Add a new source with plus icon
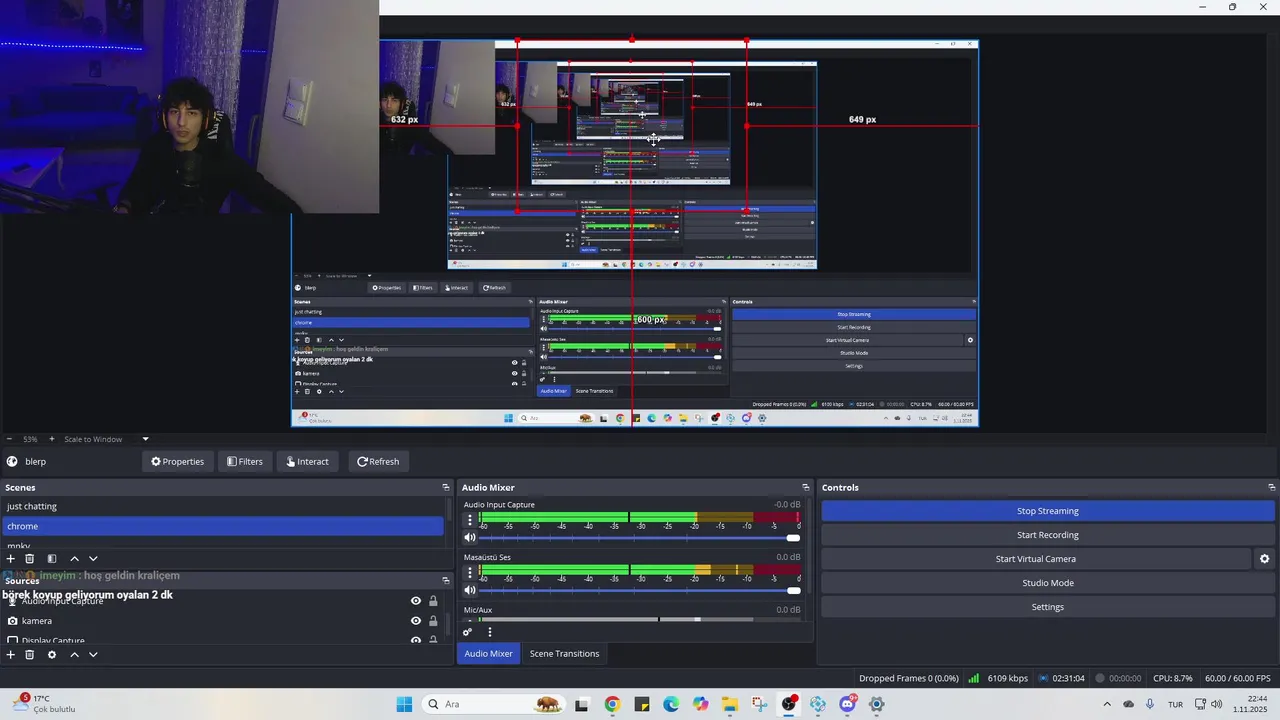Image resolution: width=1280 pixels, height=720 pixels. coord(11,655)
